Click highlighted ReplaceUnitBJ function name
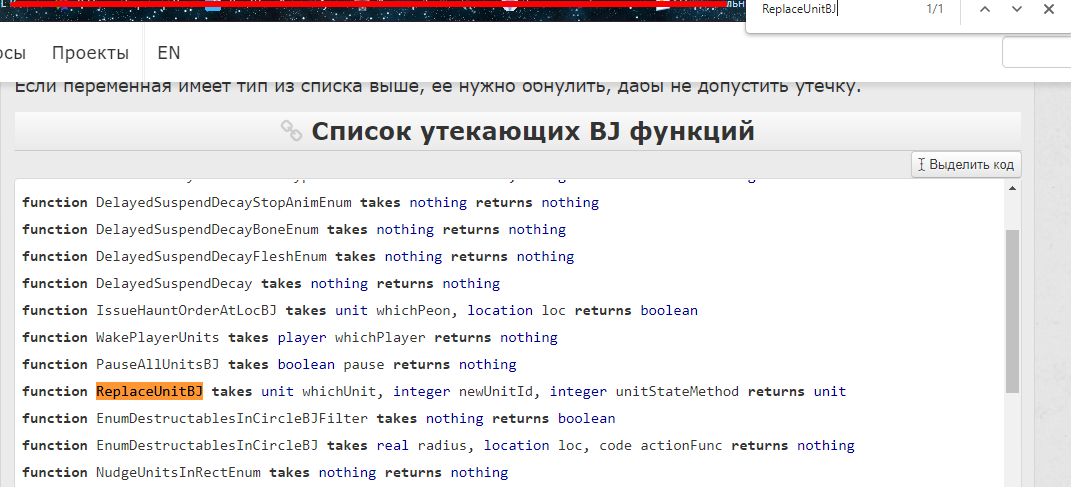The height and width of the screenshot is (487, 1071). coord(150,391)
